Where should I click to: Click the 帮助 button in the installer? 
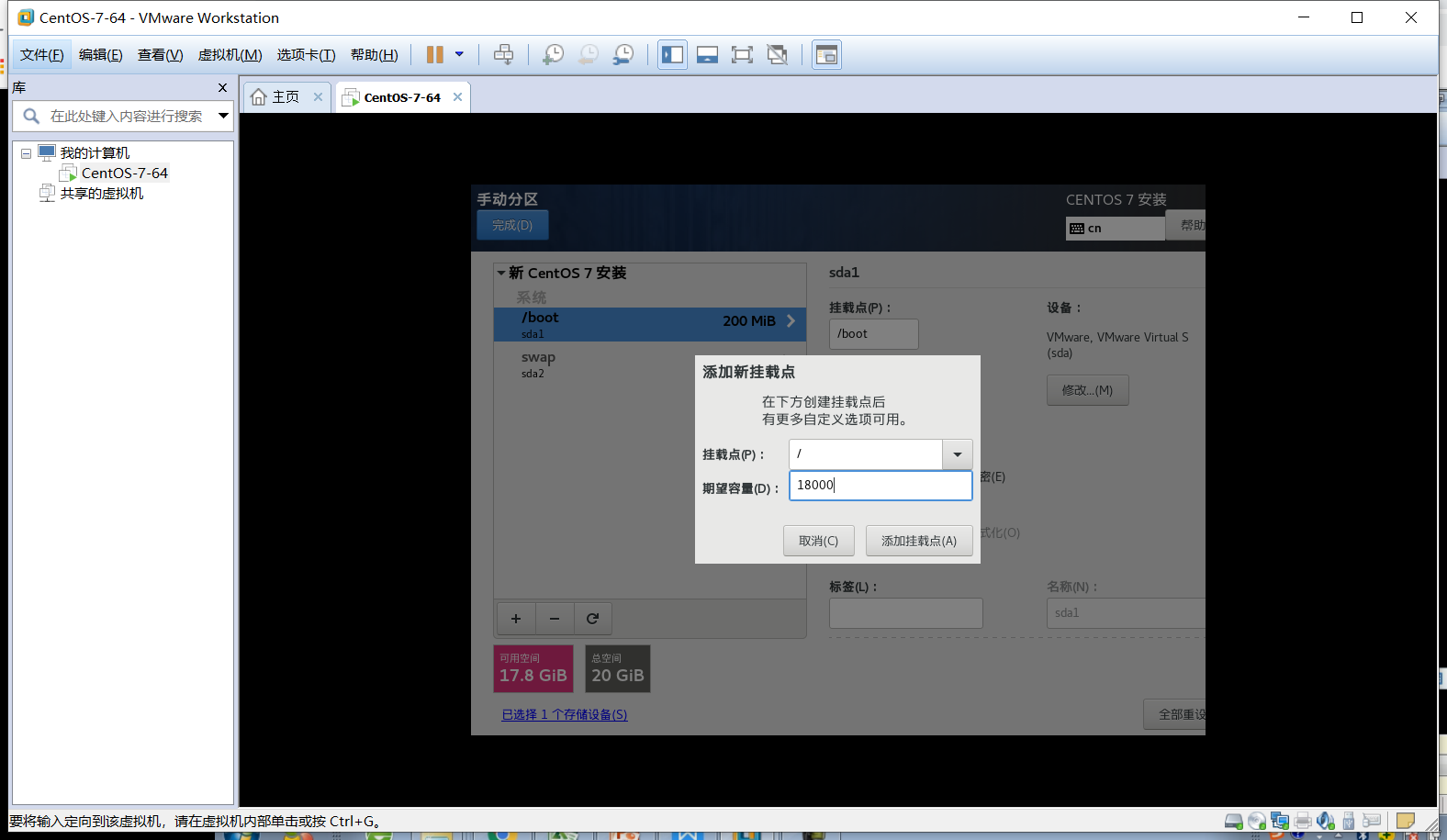1186,225
